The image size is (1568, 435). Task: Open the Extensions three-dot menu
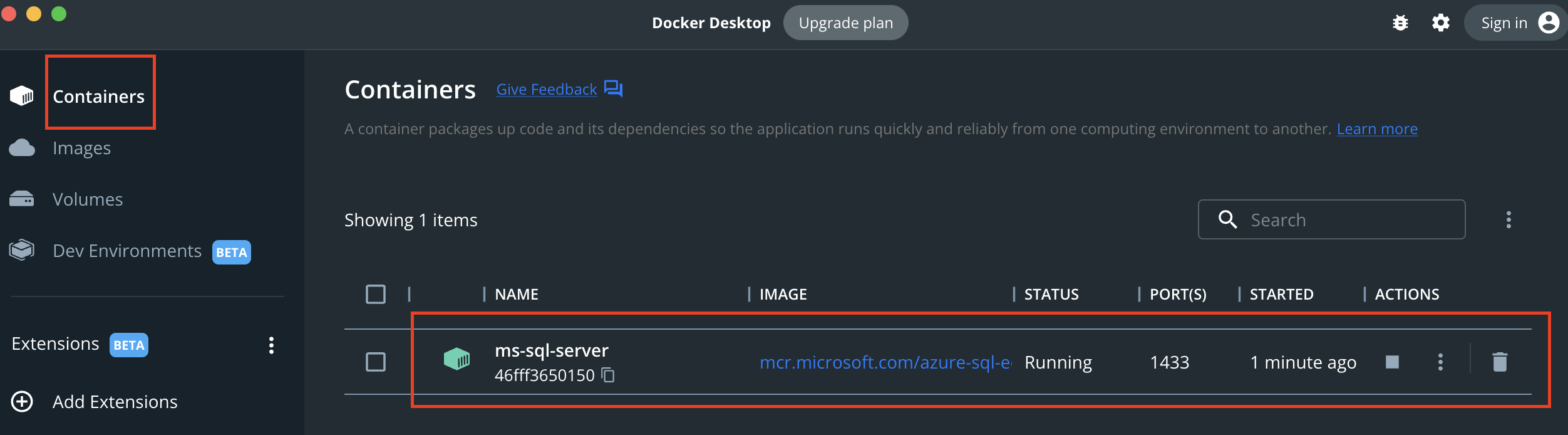coord(271,345)
